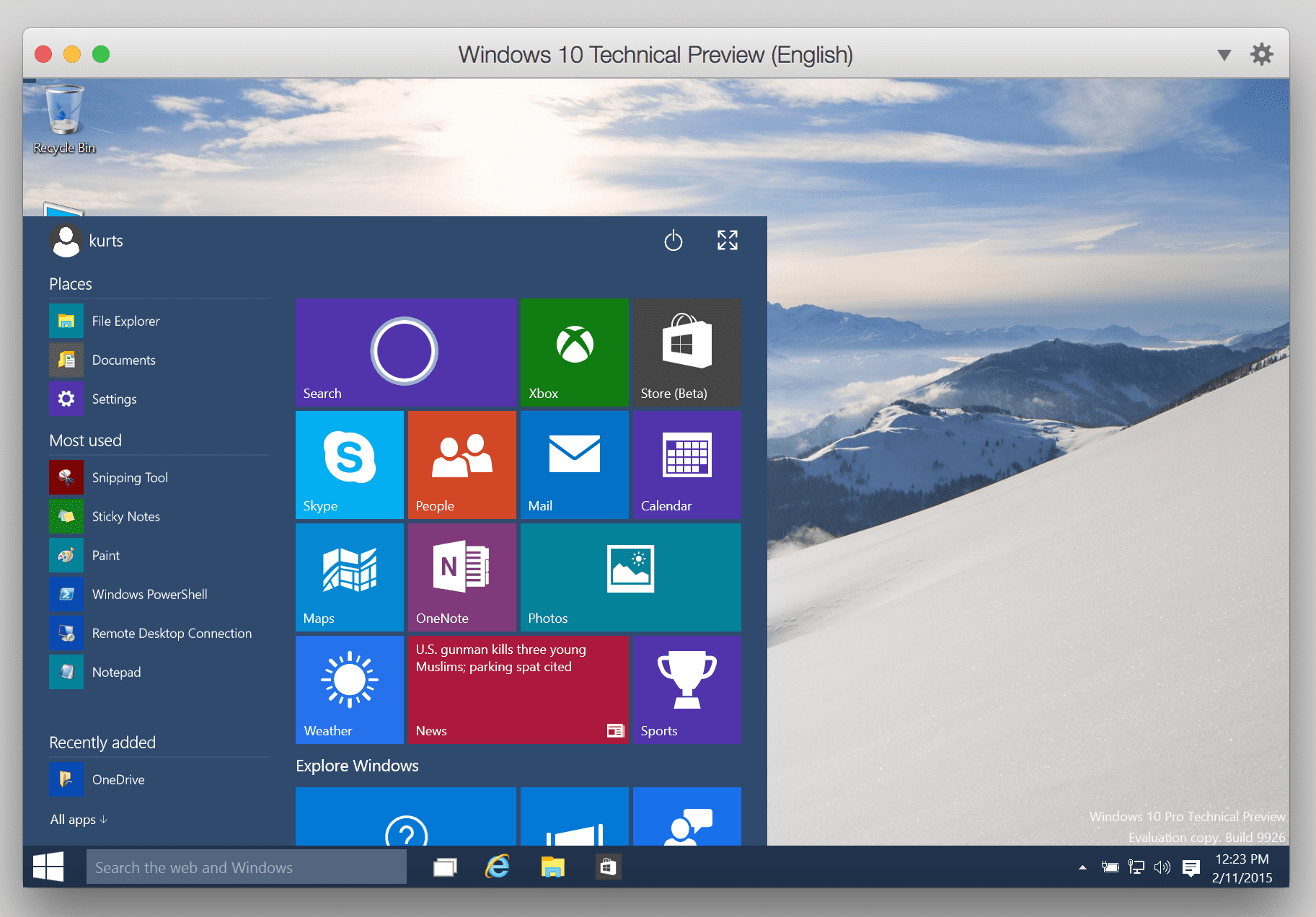Click the kurts user account
The image size is (1316, 917).
click(x=87, y=241)
